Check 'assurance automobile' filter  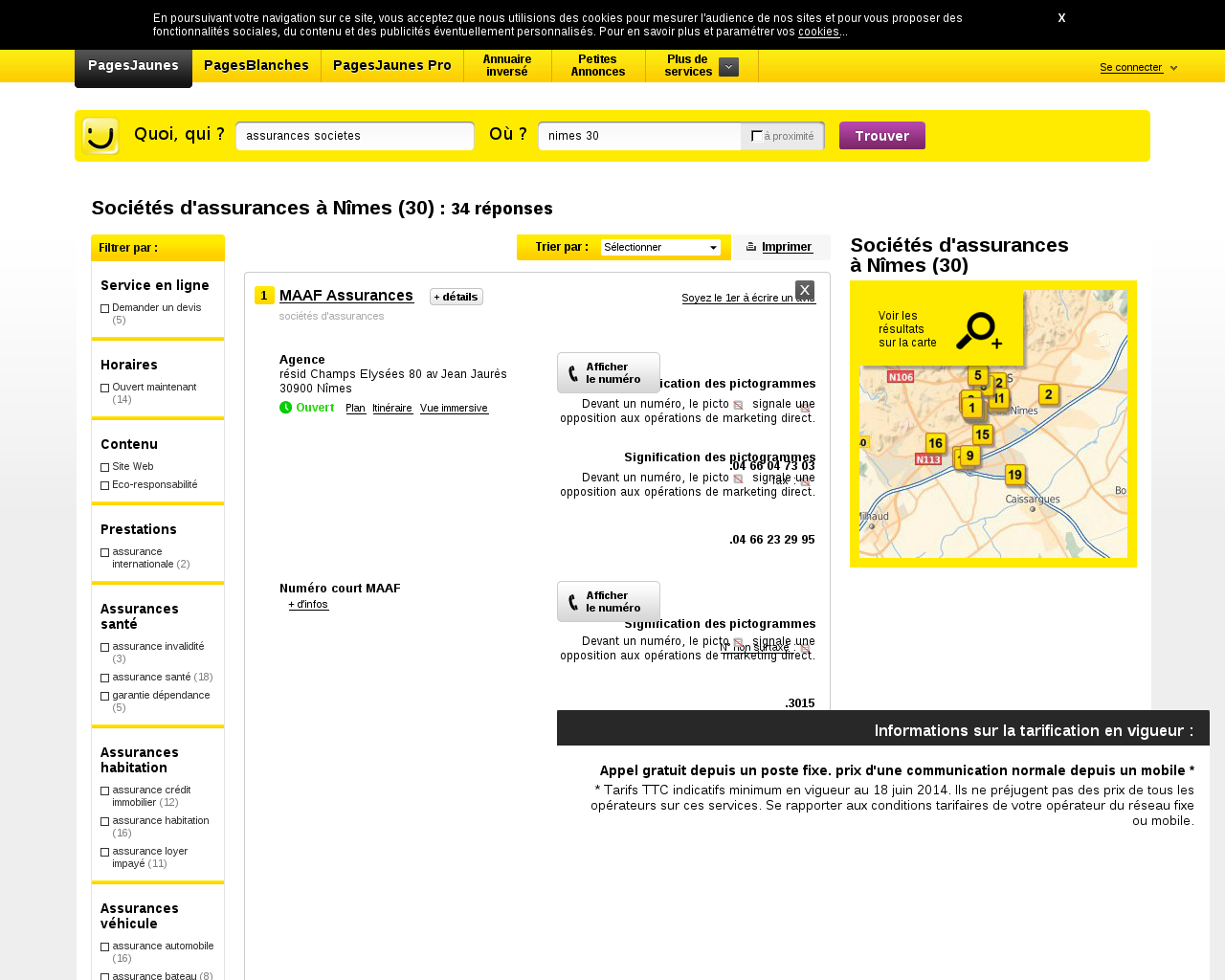point(105,947)
